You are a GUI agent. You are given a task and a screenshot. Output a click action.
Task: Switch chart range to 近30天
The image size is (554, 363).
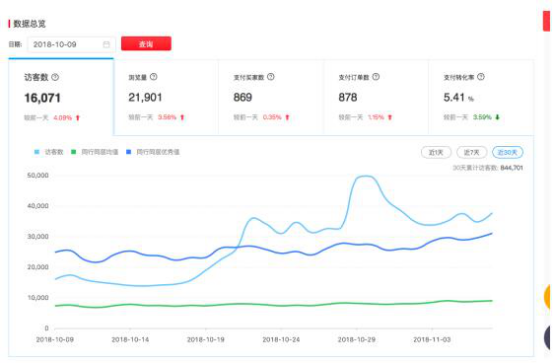[507, 152]
